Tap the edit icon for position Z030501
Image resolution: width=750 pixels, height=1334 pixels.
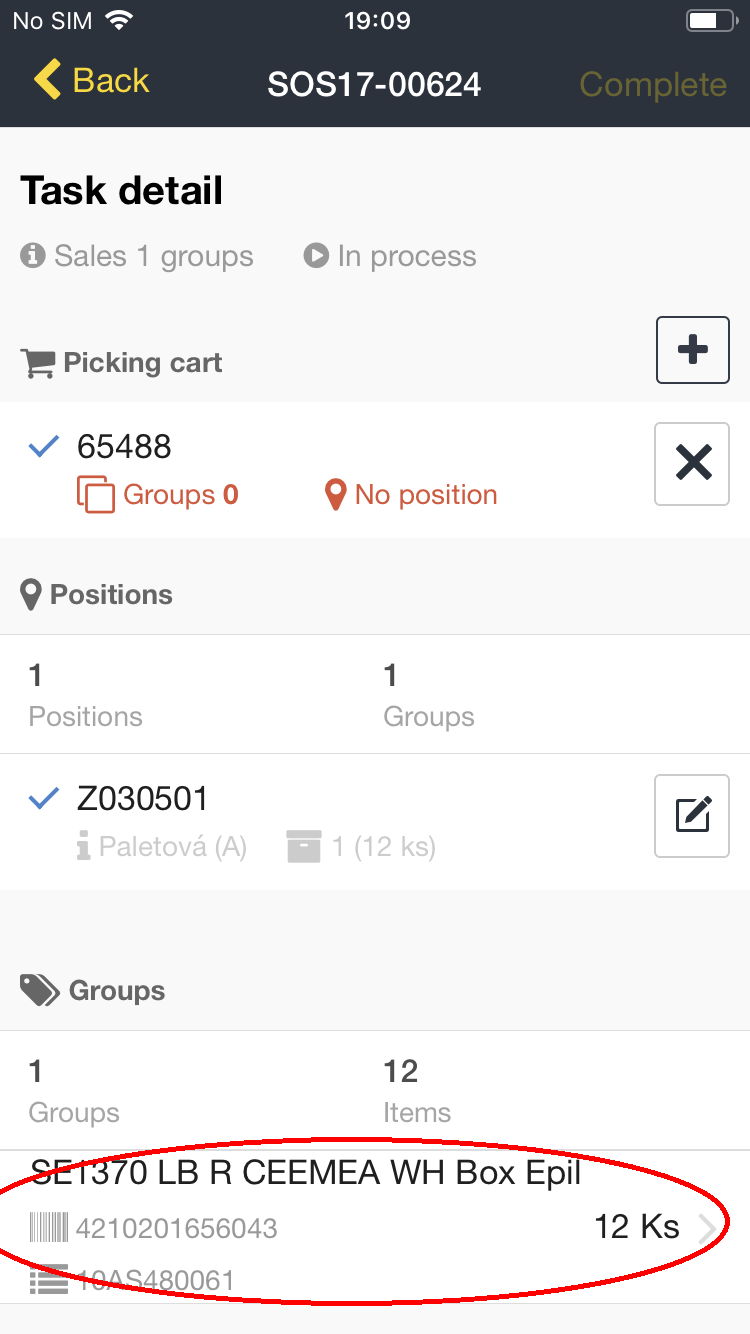pyautogui.click(x=692, y=816)
